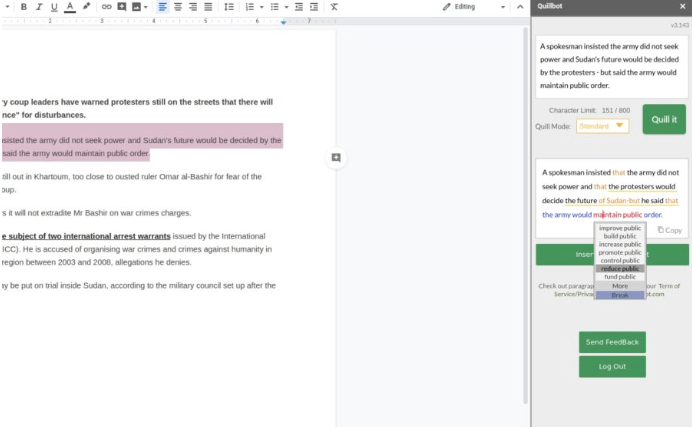Click the orange word 'that' after 'insisted'

tap(619, 172)
